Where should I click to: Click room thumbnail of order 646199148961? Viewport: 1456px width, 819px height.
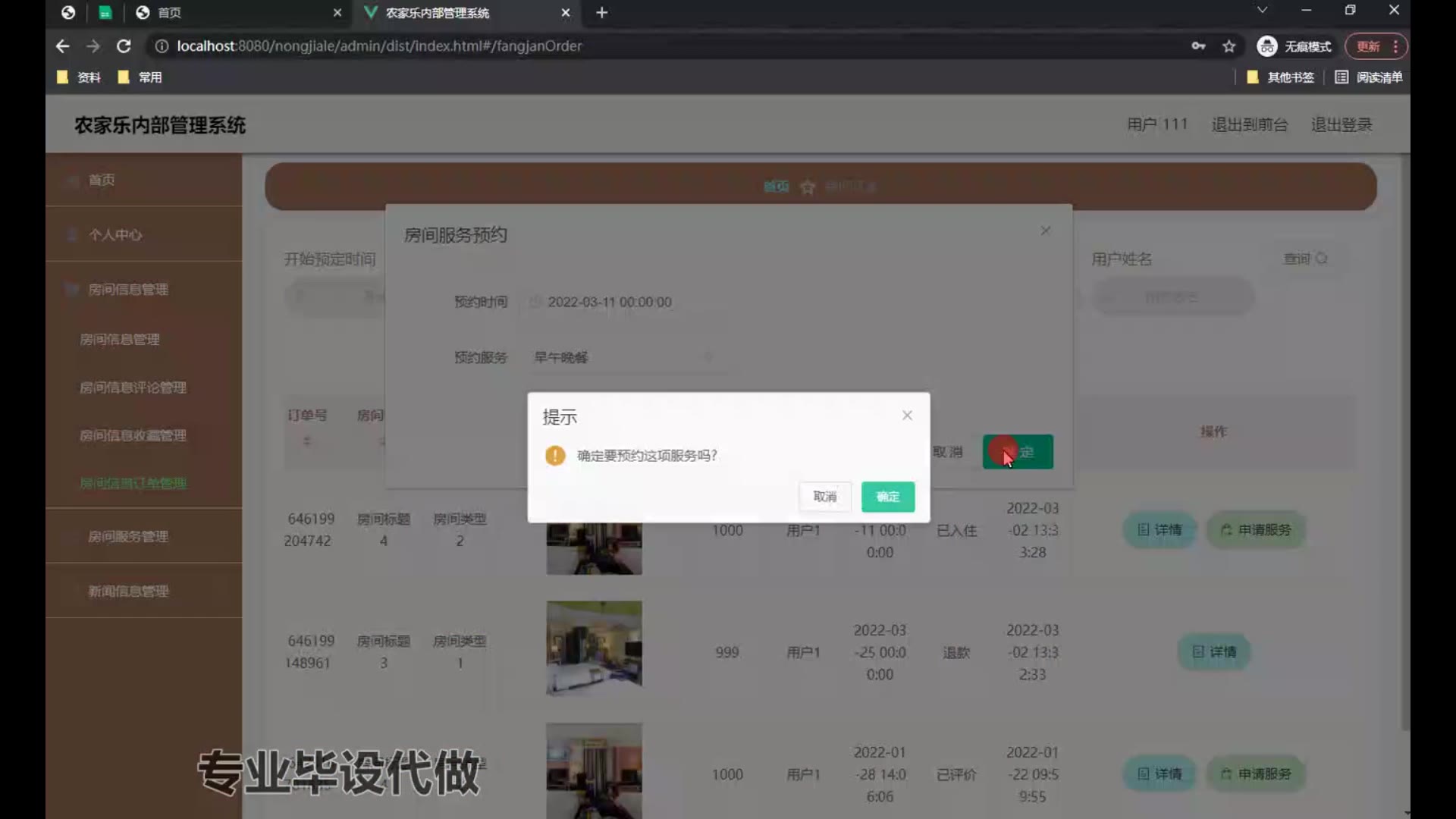coord(594,648)
